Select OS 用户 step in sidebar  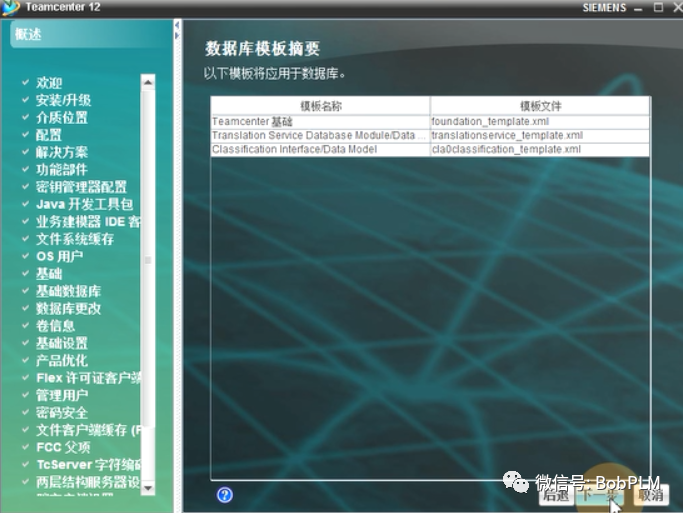click(x=59, y=256)
